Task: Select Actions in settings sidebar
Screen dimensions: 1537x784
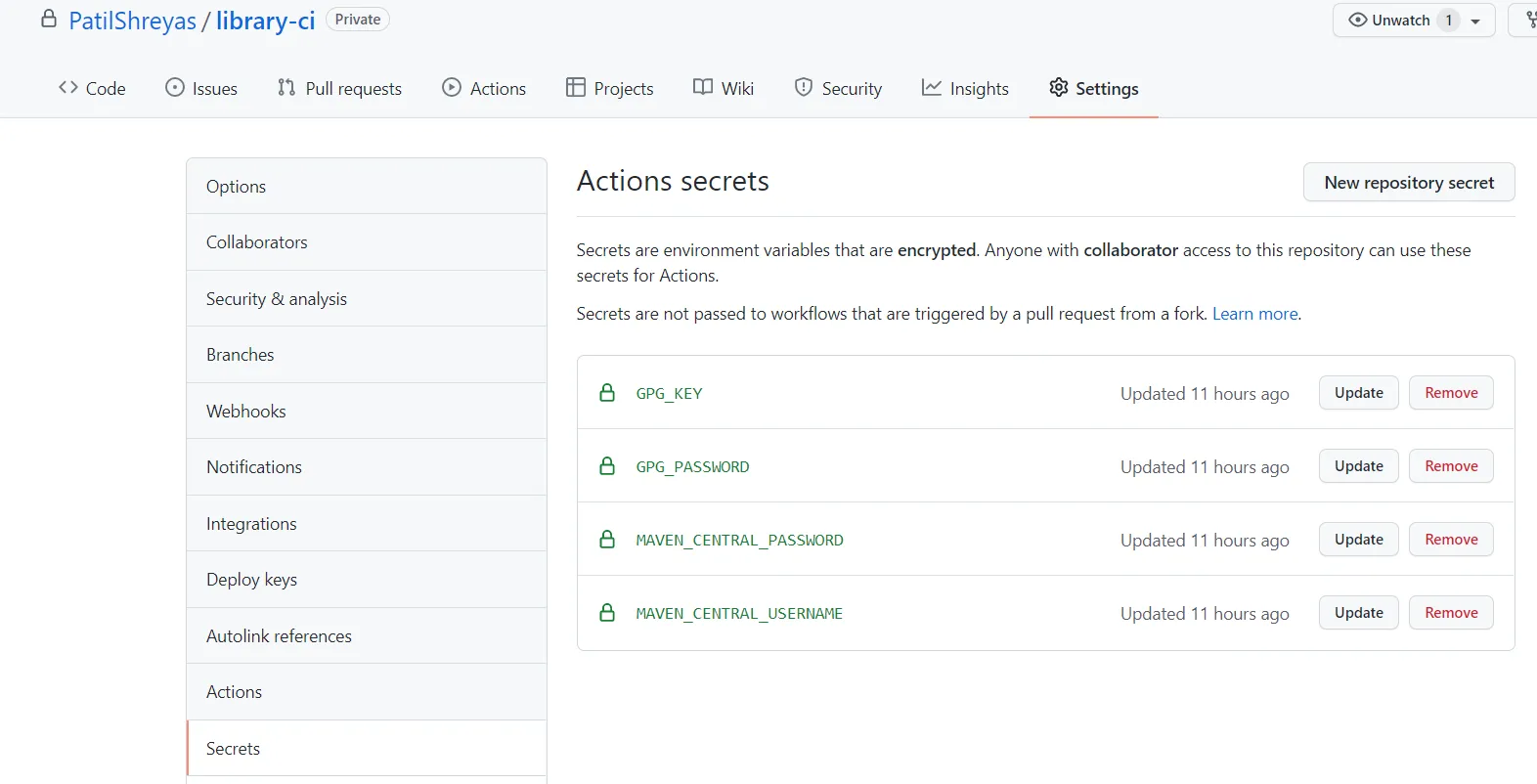Action: (367, 692)
